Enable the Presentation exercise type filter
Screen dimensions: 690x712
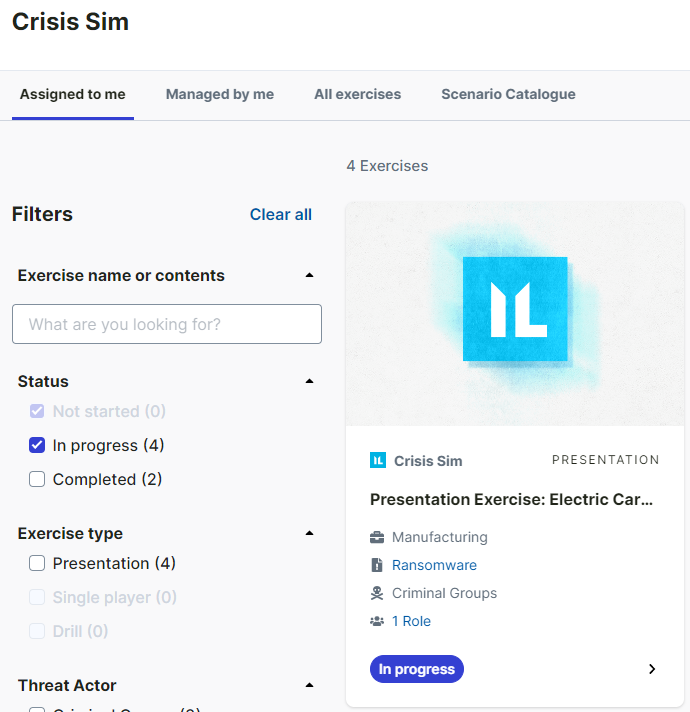tap(37, 563)
